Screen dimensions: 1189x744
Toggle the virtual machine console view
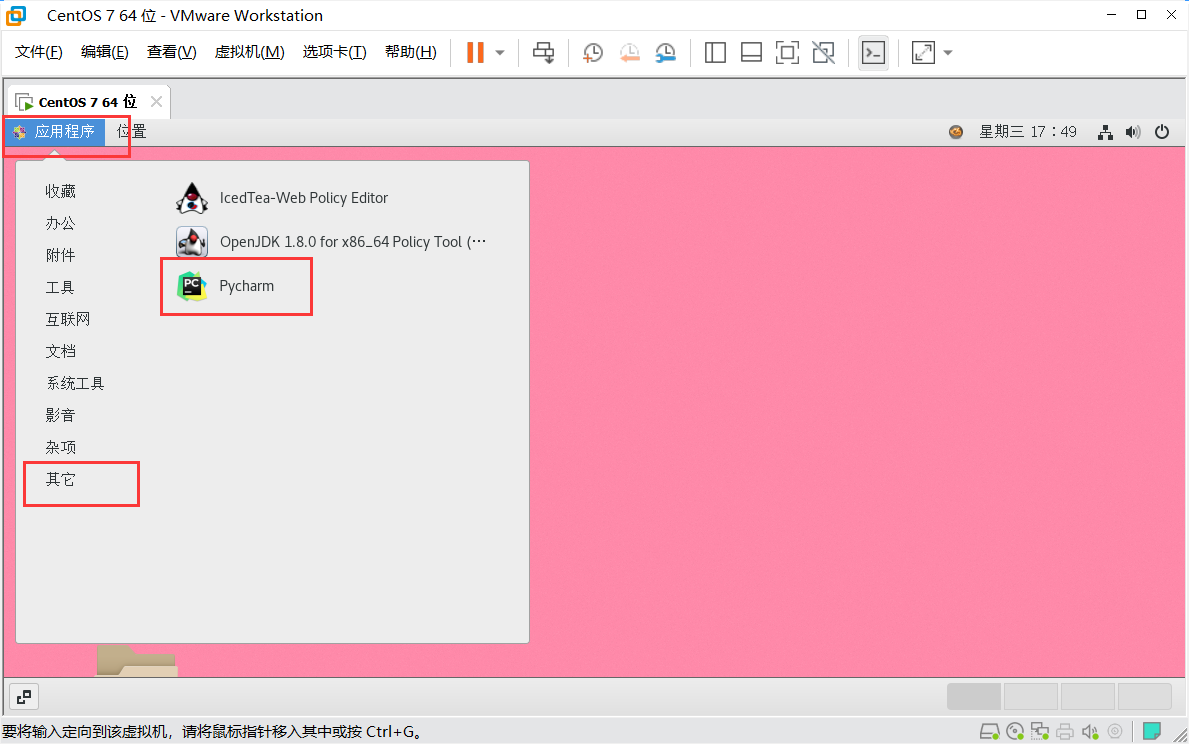(873, 52)
